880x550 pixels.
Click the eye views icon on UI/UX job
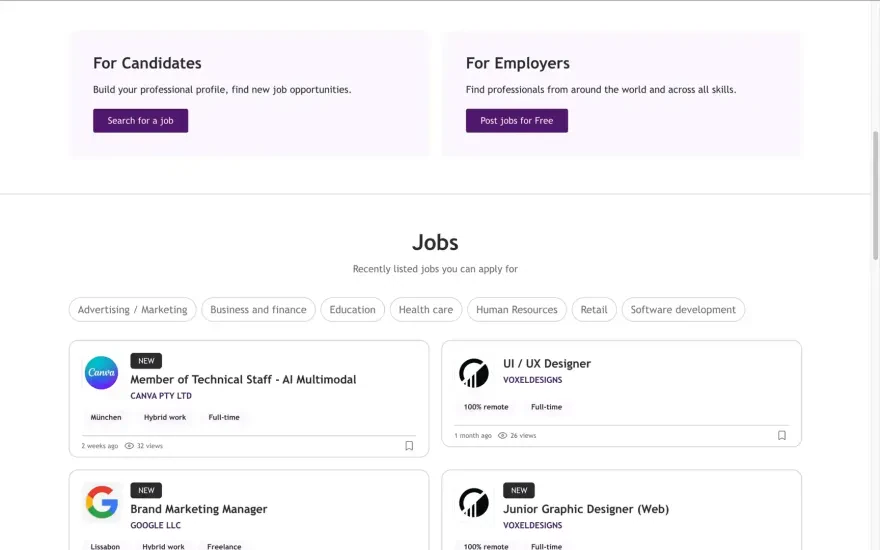(502, 436)
